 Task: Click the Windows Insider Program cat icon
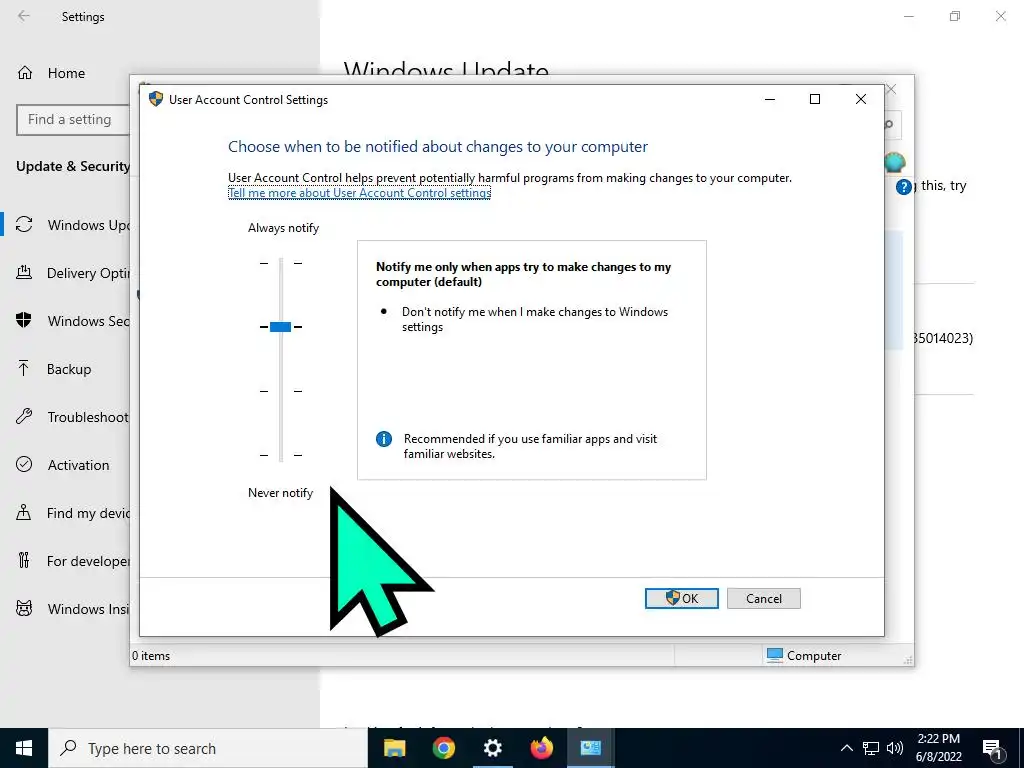[x=24, y=609]
